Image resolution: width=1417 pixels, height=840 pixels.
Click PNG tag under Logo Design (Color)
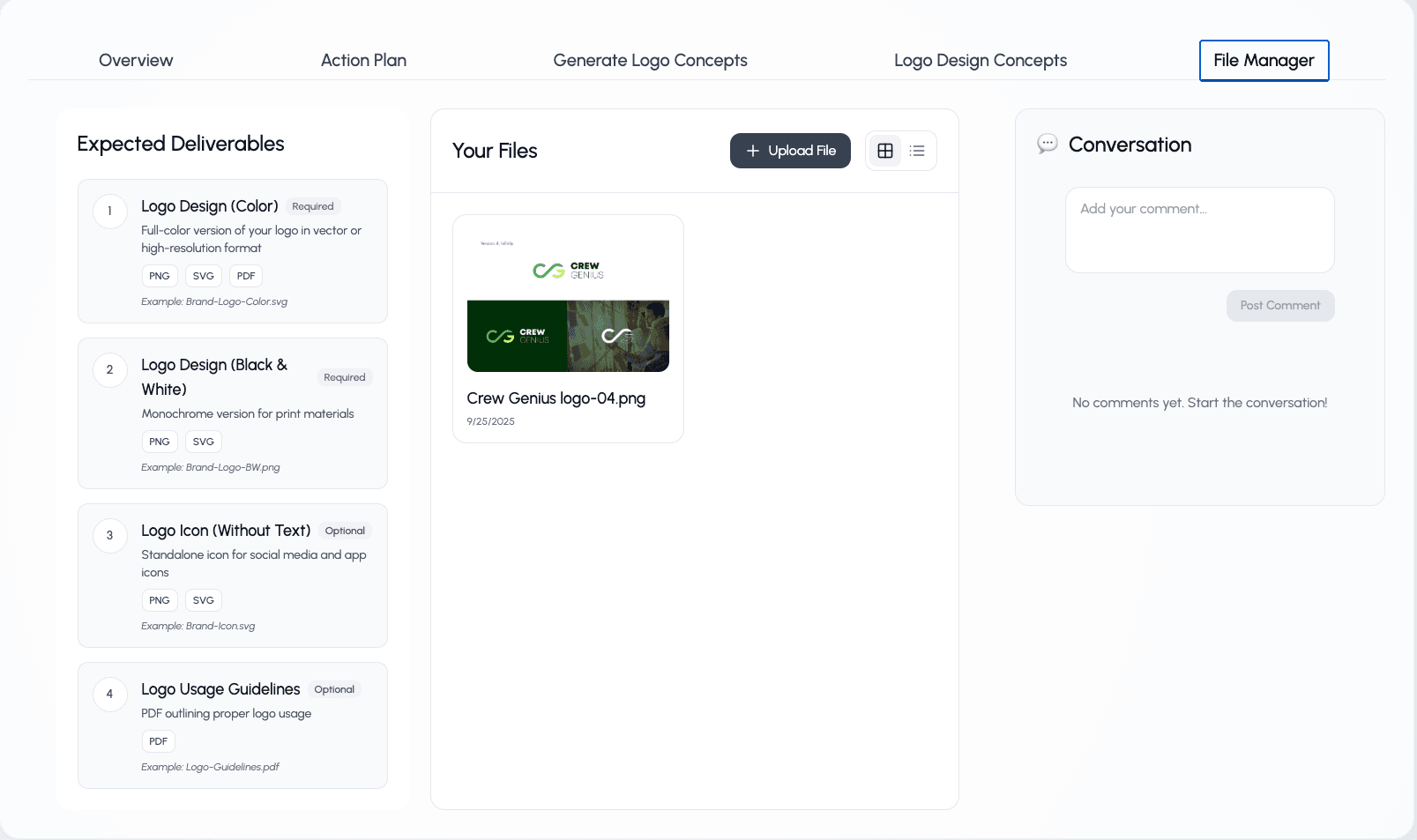pos(160,276)
